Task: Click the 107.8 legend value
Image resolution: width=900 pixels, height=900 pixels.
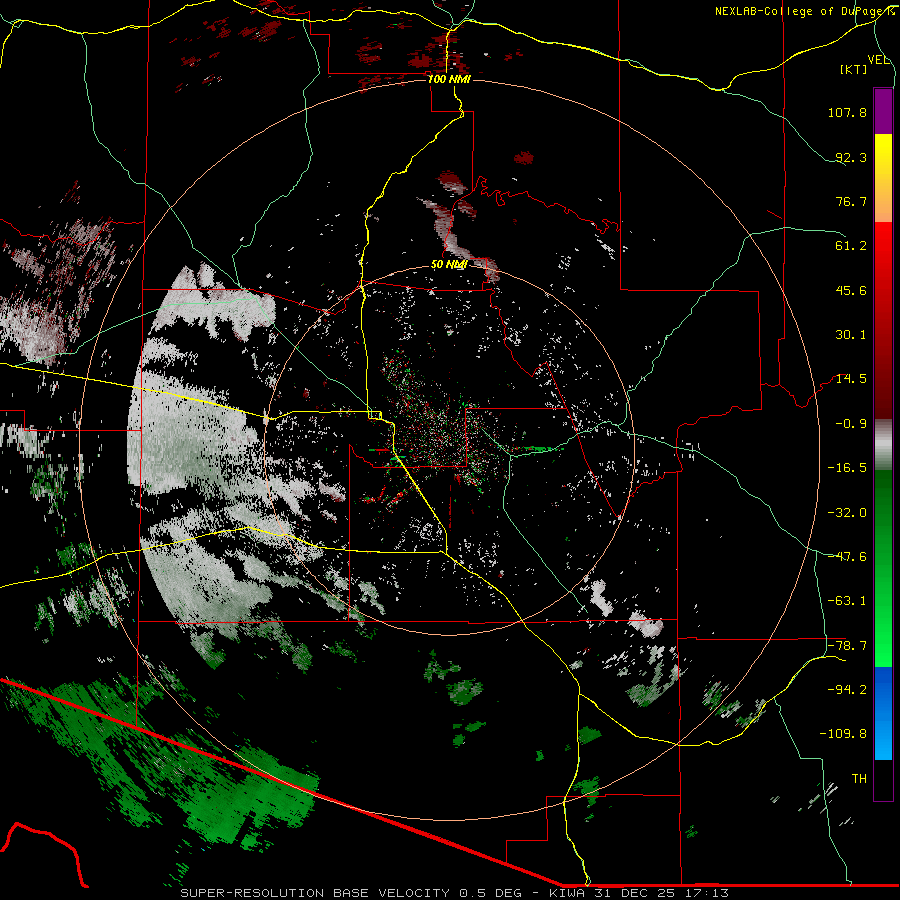Action: click(x=847, y=112)
